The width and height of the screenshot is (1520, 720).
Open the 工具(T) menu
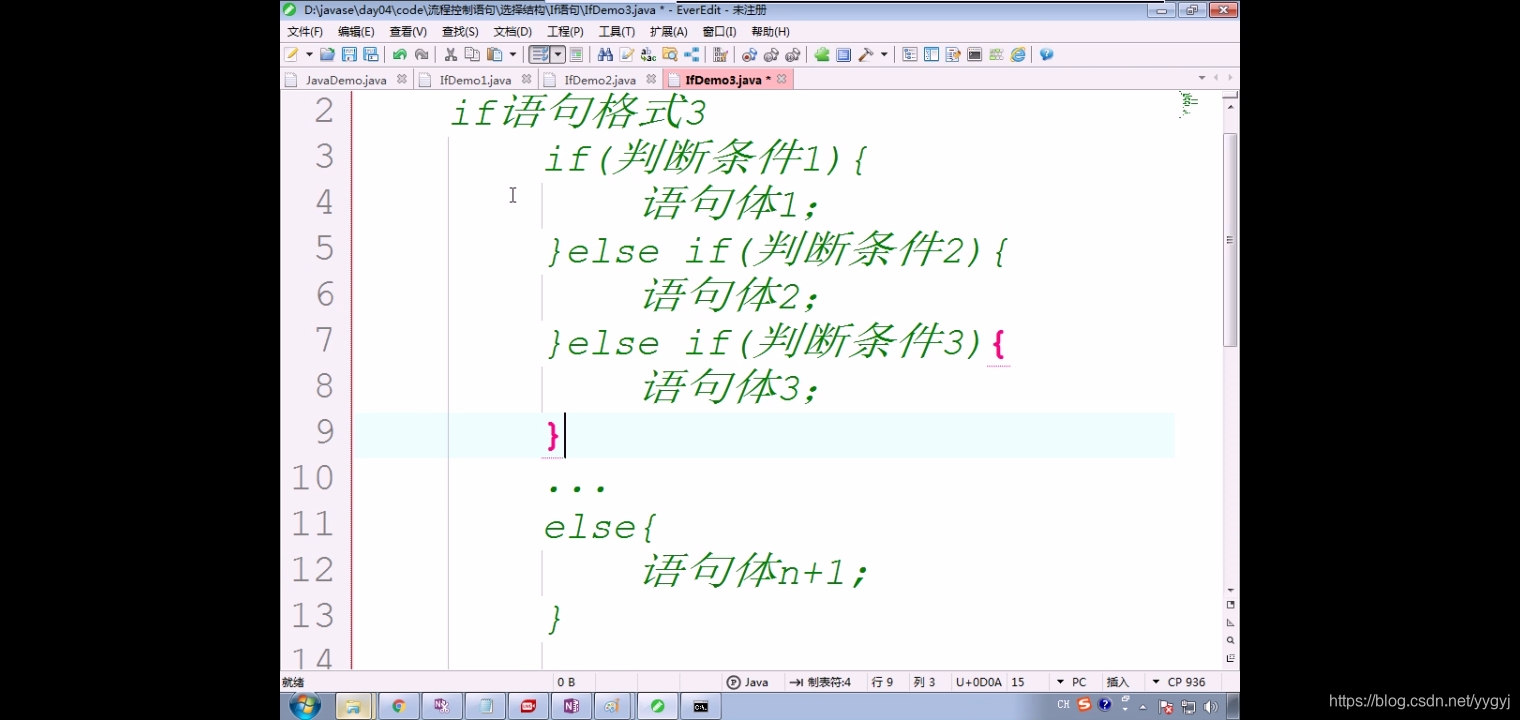coord(616,32)
